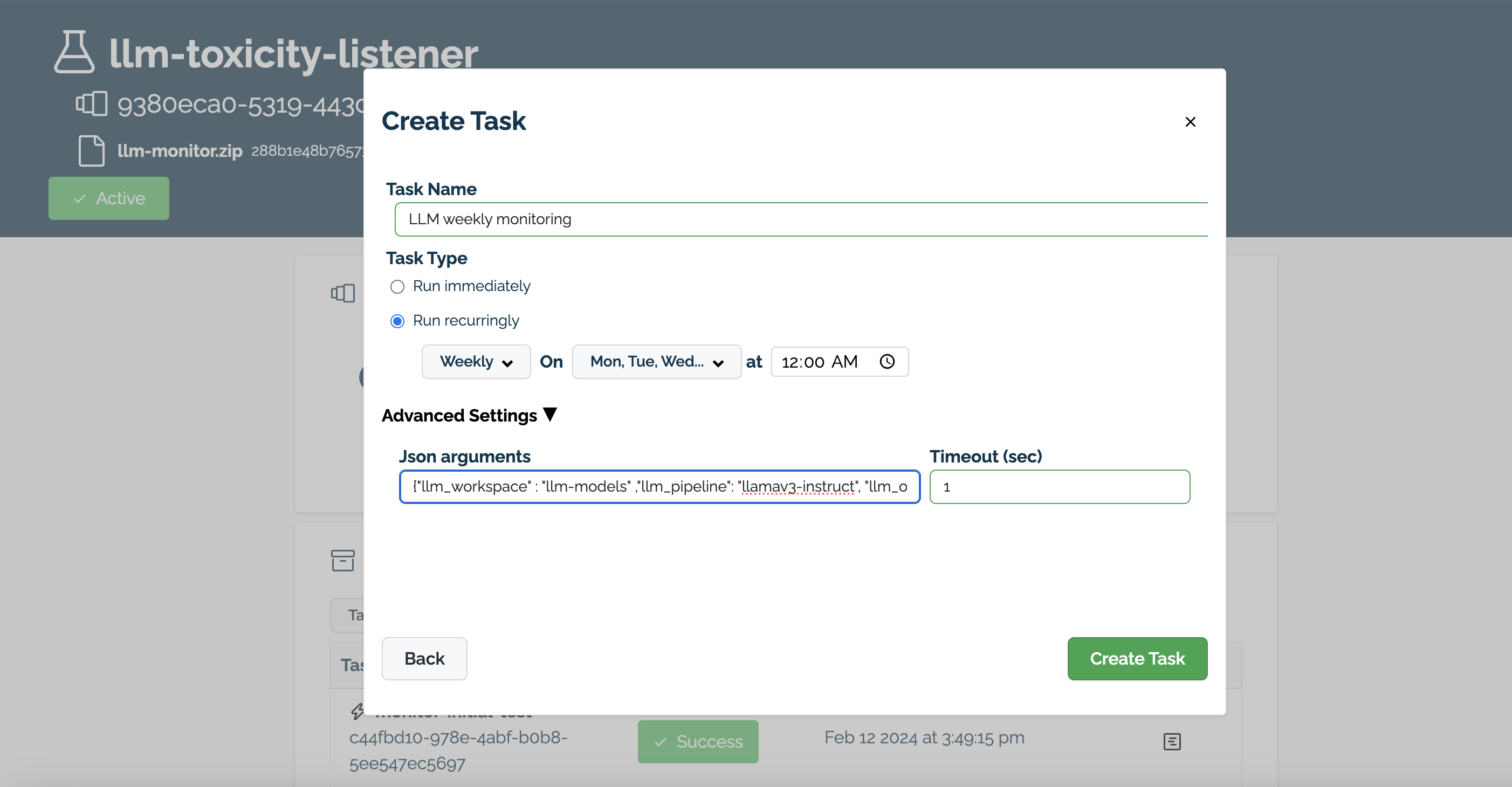Click the versions icon next to 9380eca0
The width and height of the screenshot is (1512, 787).
click(x=91, y=104)
